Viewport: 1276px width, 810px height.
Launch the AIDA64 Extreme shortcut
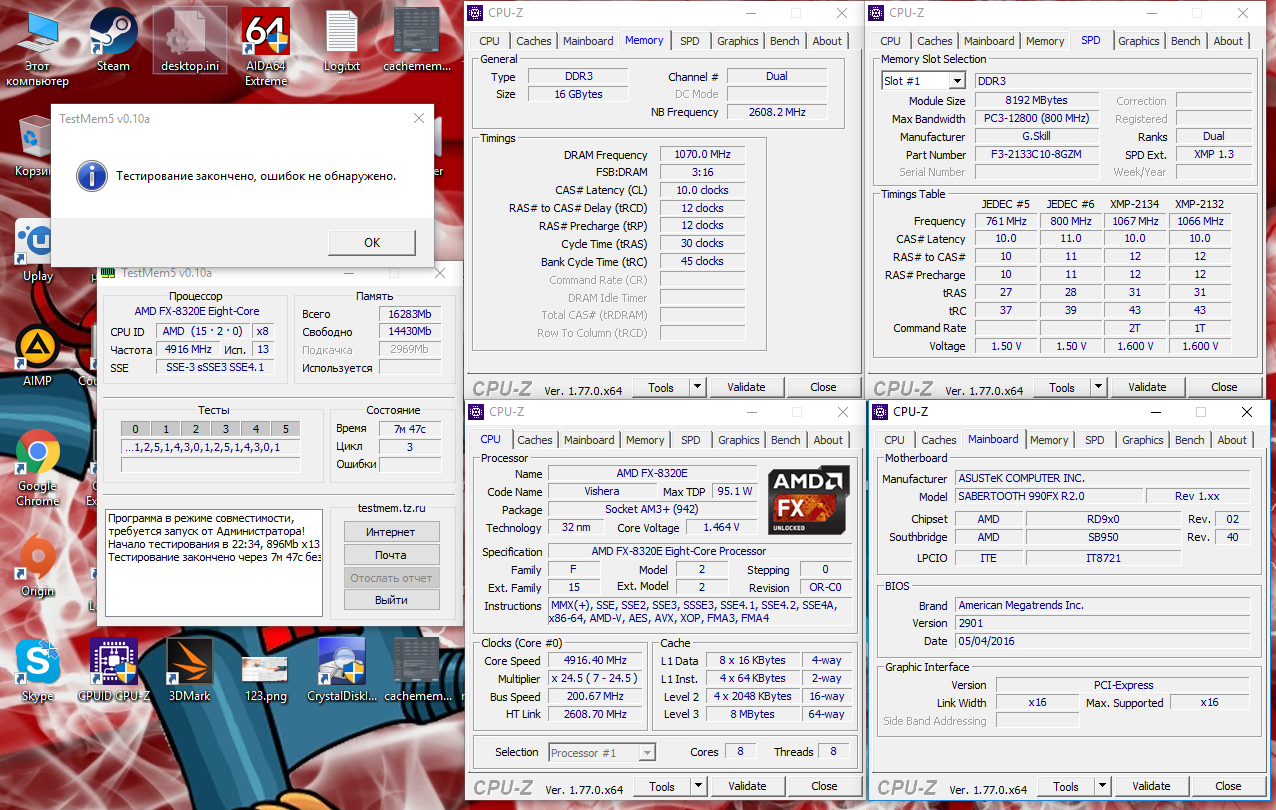pyautogui.click(x=266, y=47)
